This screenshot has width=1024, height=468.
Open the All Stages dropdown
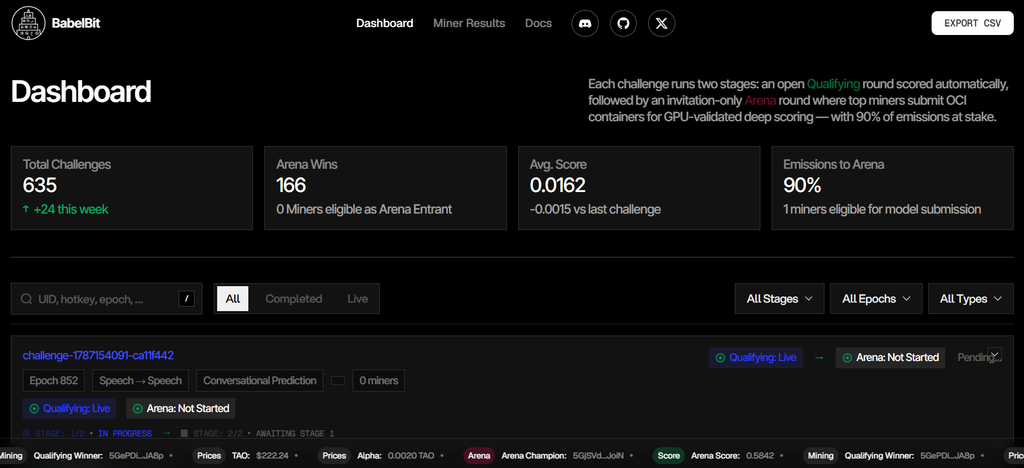click(x=779, y=299)
